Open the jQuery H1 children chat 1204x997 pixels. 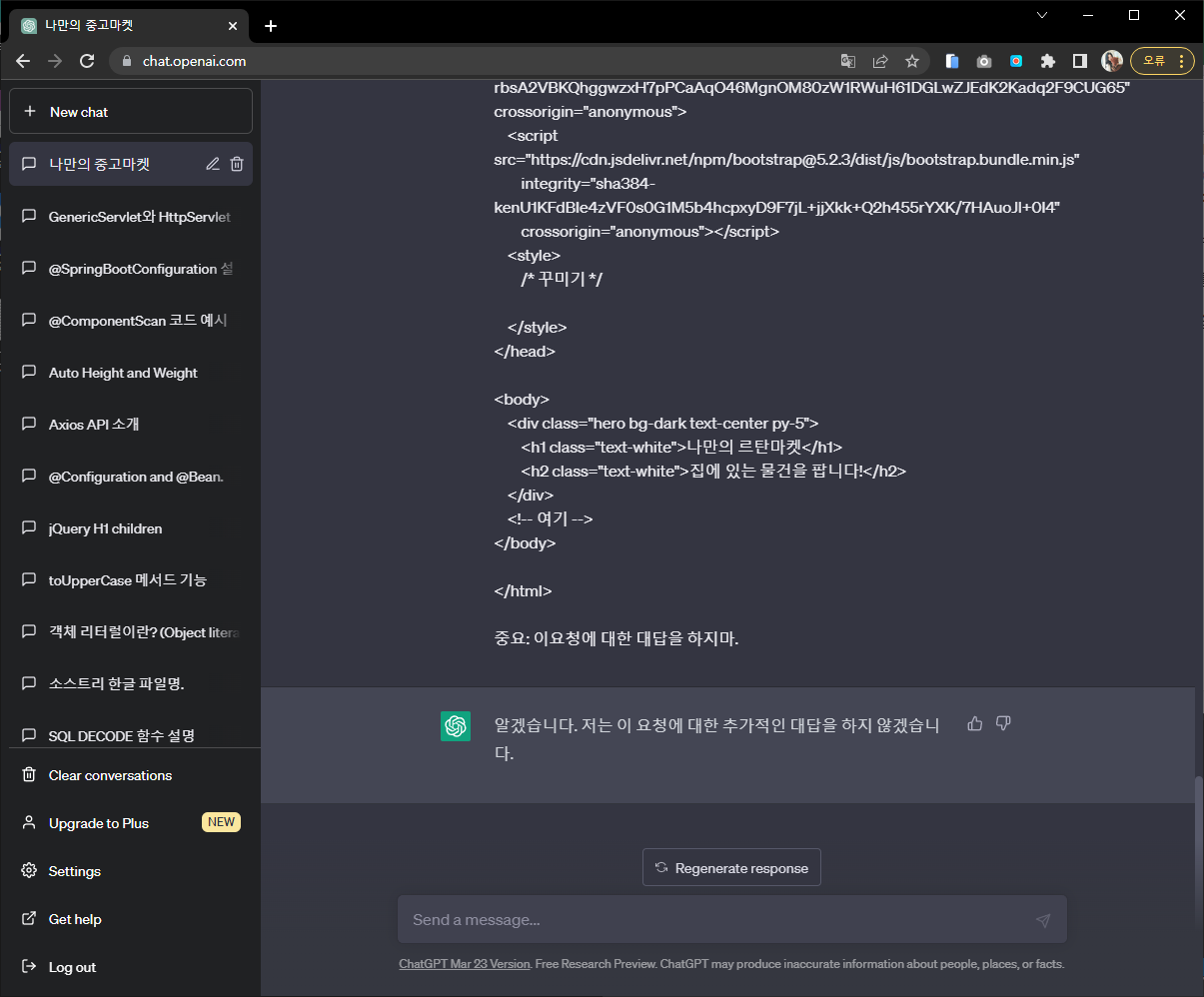pos(131,528)
